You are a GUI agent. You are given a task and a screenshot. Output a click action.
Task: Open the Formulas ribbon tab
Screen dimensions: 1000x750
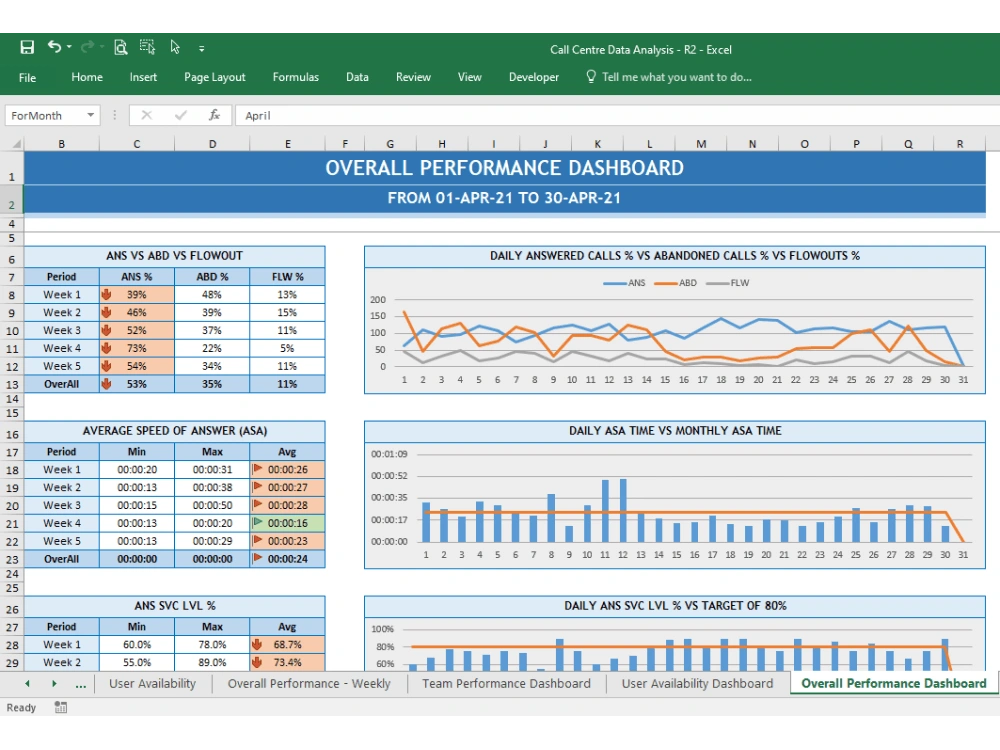295,77
